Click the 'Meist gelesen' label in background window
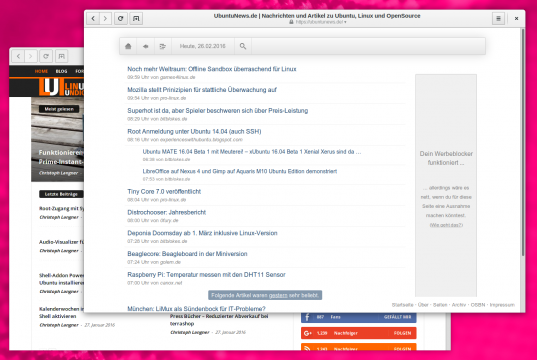 click(59, 109)
